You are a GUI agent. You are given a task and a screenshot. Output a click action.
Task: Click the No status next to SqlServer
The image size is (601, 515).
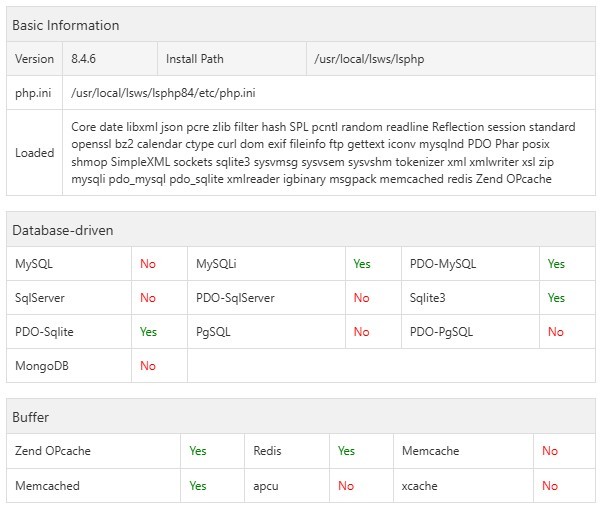tap(148, 298)
